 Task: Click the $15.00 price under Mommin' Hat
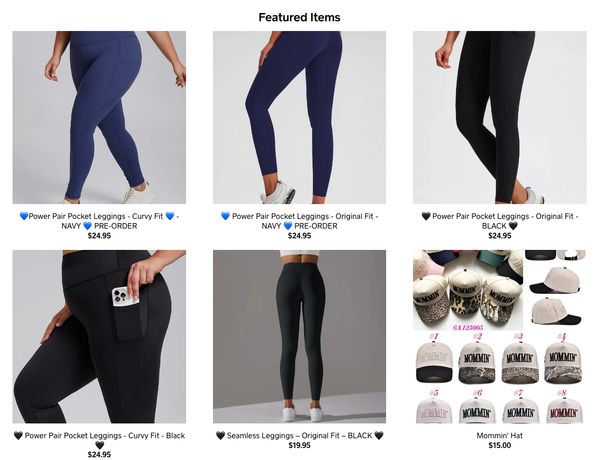499,445
